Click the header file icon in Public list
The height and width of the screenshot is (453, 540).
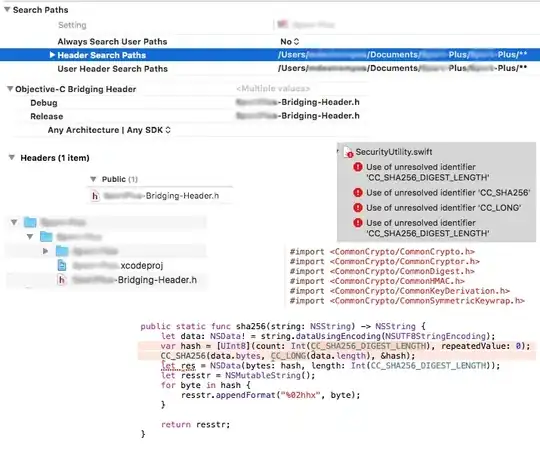[95, 196]
